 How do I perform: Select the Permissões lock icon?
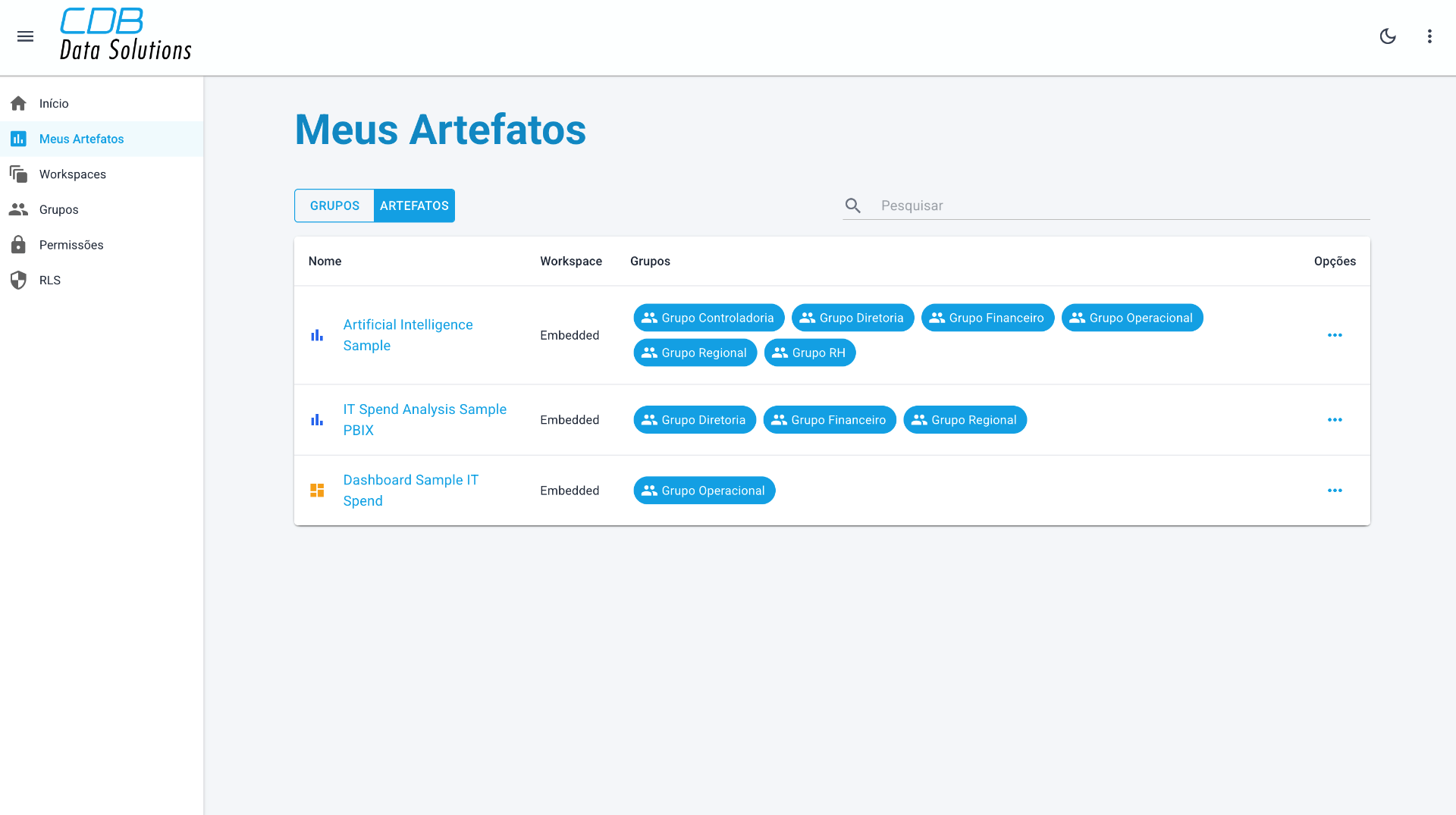[19, 245]
